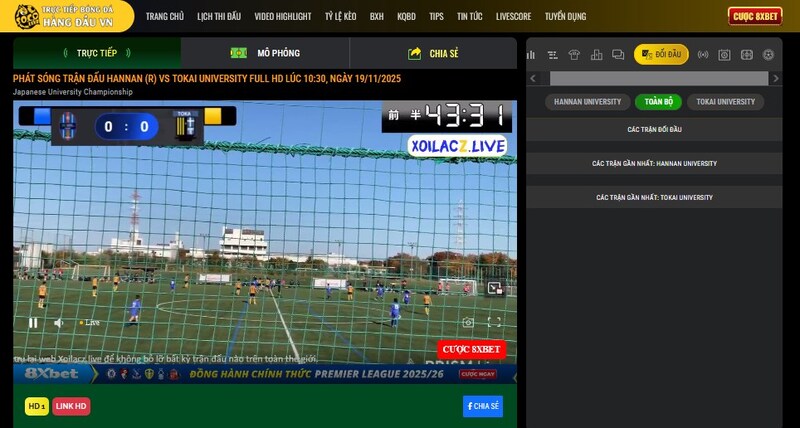Pause the live video stream
Viewport: 800px width, 428px height.
[x=33, y=322]
